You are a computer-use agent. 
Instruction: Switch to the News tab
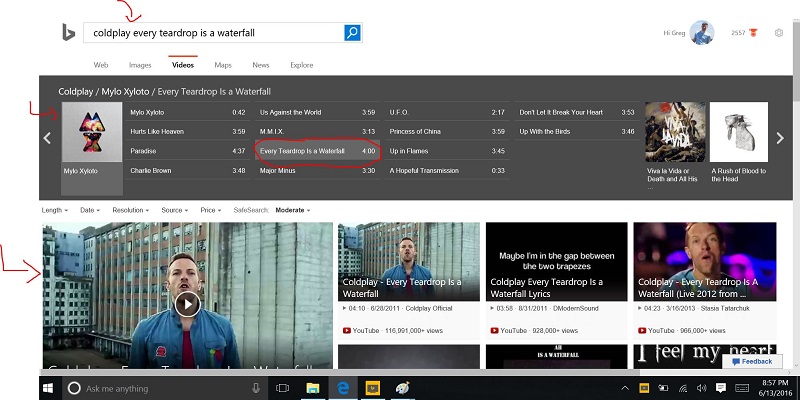coord(261,65)
